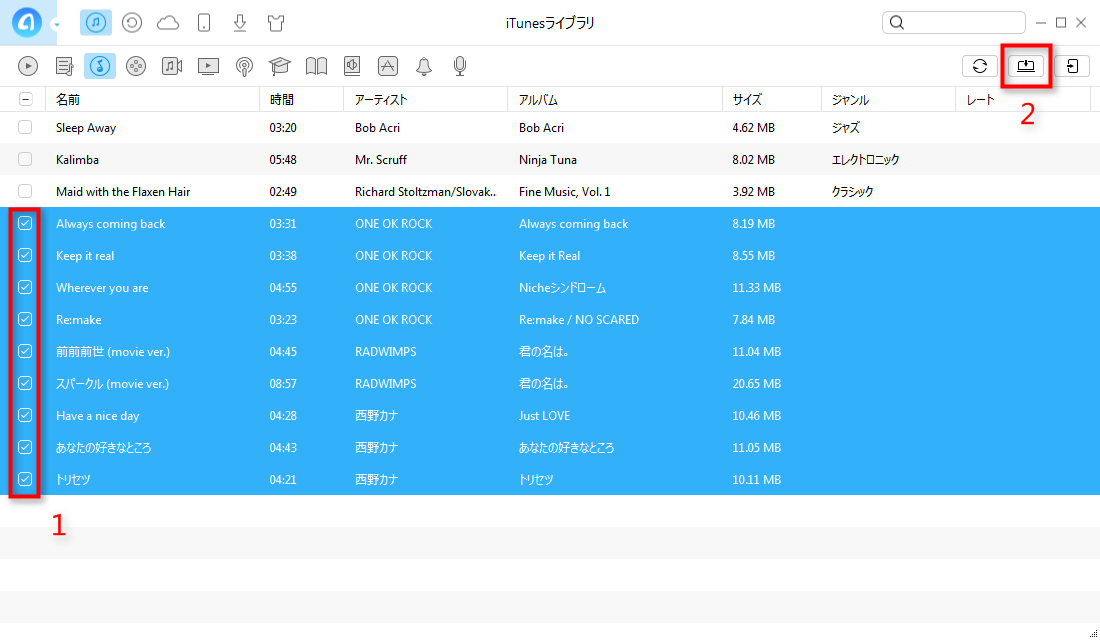Click album "Just LOVE"
1100x640 pixels.
click(544, 416)
